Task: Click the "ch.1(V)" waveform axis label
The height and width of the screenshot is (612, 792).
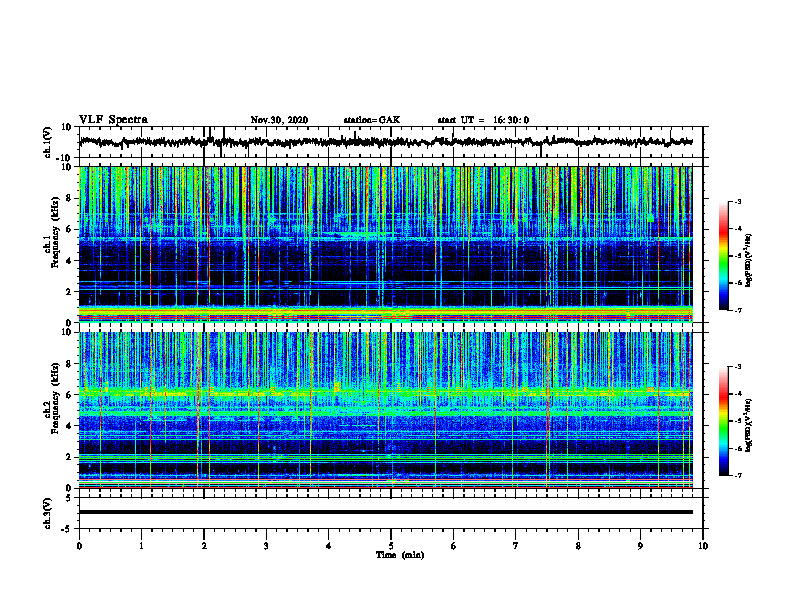Action: tap(48, 142)
